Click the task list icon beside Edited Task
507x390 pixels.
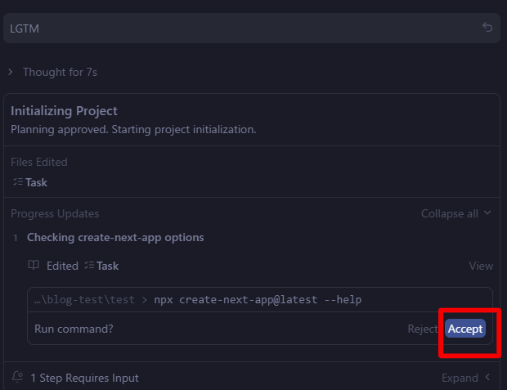89,265
